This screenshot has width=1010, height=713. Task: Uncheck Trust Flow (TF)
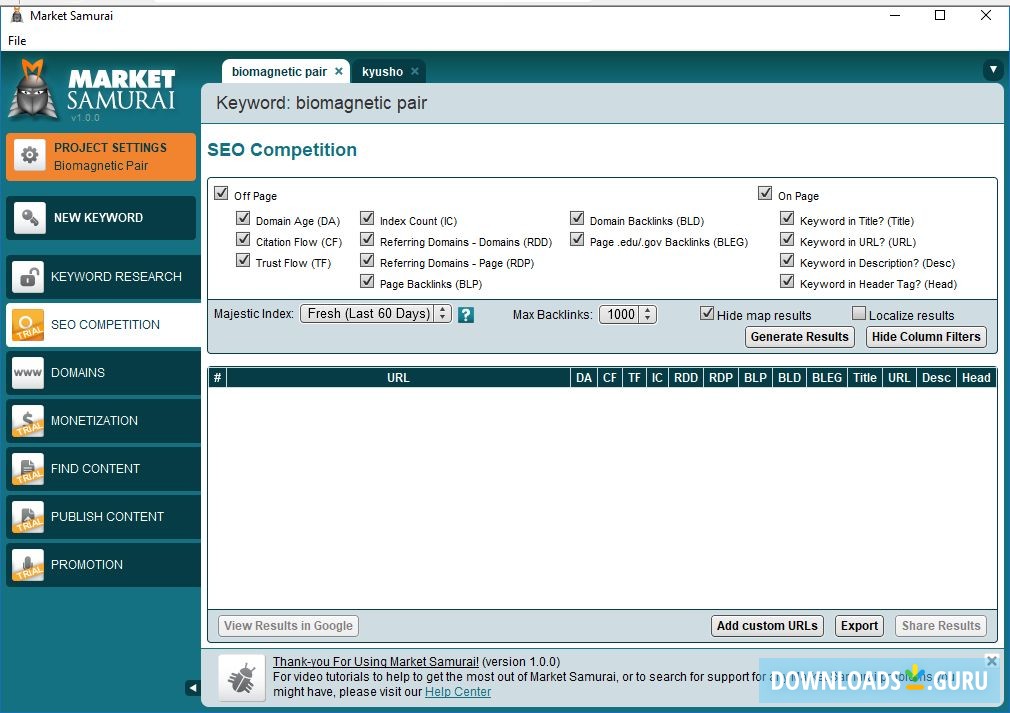tap(243, 260)
